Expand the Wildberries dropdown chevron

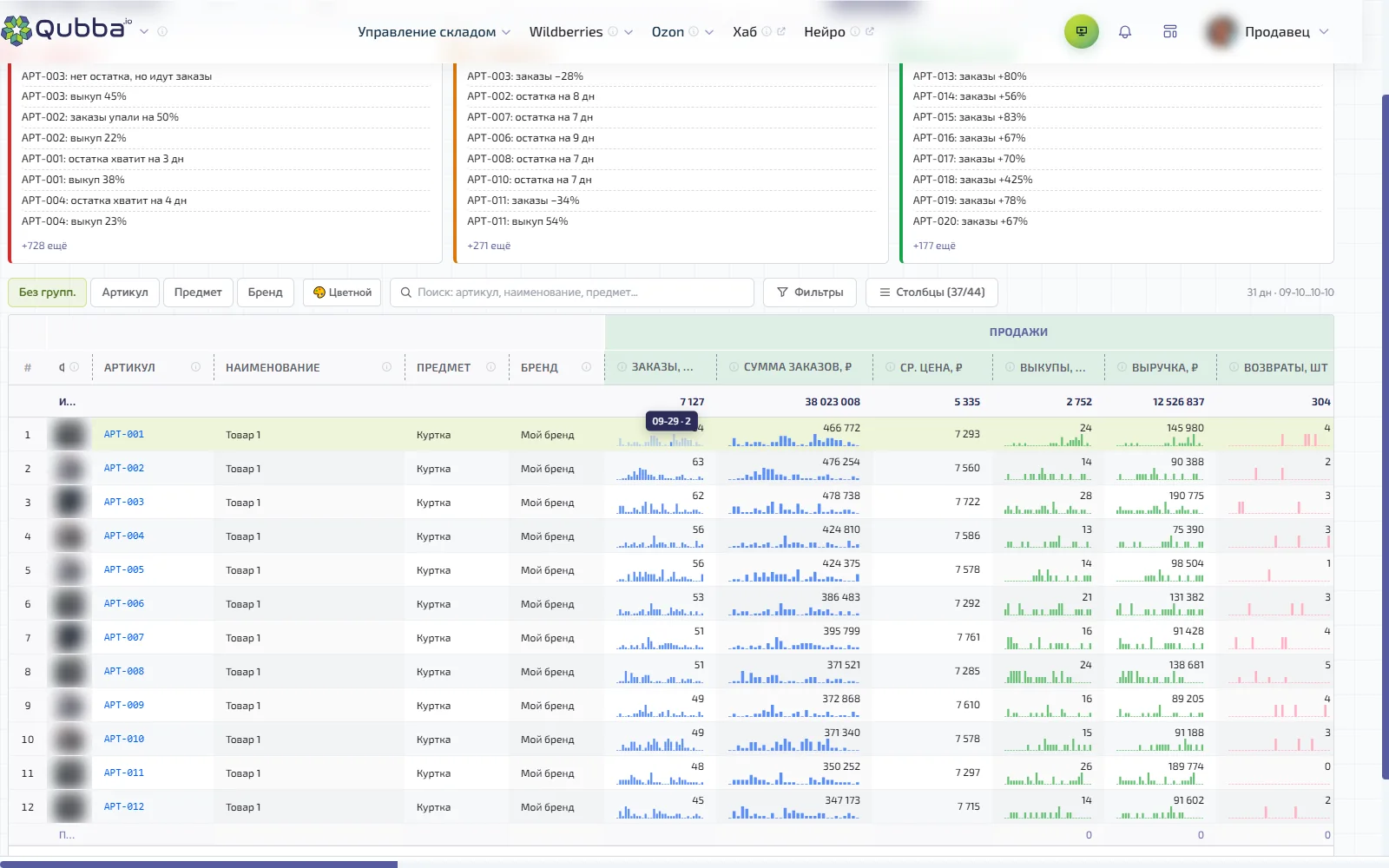click(629, 32)
